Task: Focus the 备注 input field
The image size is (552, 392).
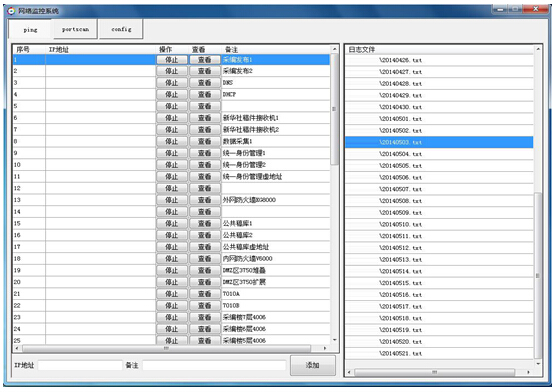Action: (214, 365)
